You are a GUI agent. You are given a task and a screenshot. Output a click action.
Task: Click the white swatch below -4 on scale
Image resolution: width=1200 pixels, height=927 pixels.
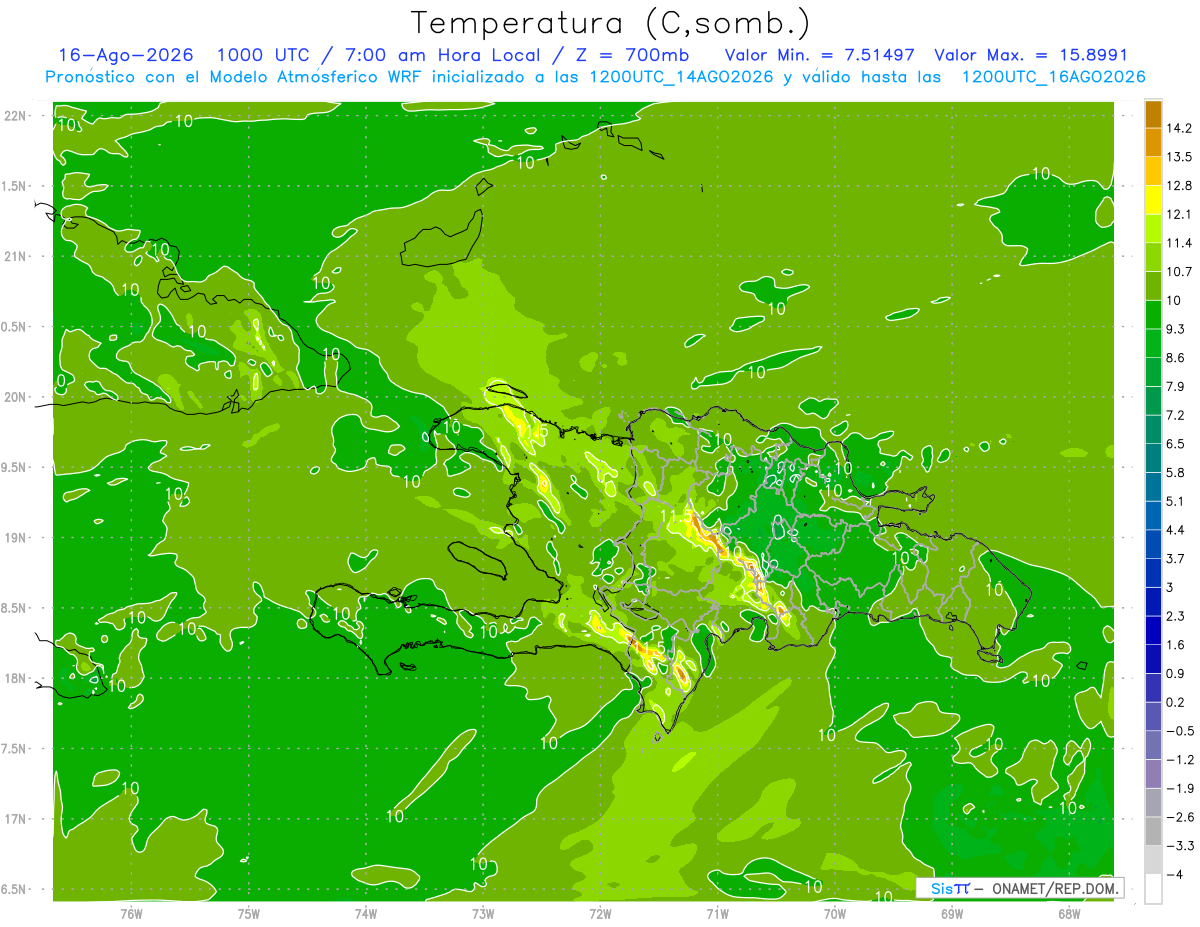(x=1153, y=889)
